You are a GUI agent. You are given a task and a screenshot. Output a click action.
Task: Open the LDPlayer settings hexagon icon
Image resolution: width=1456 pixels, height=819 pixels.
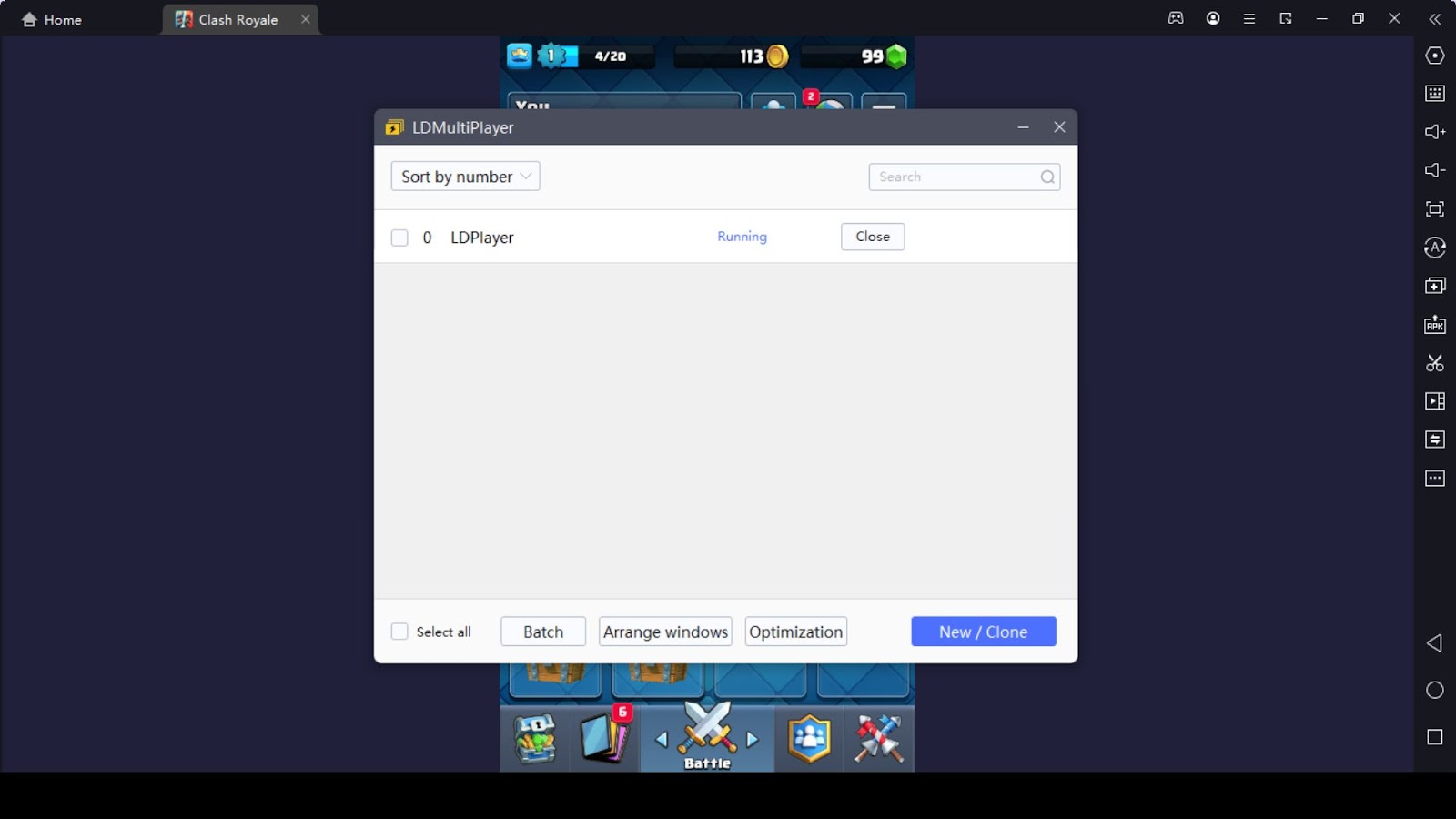[1435, 56]
